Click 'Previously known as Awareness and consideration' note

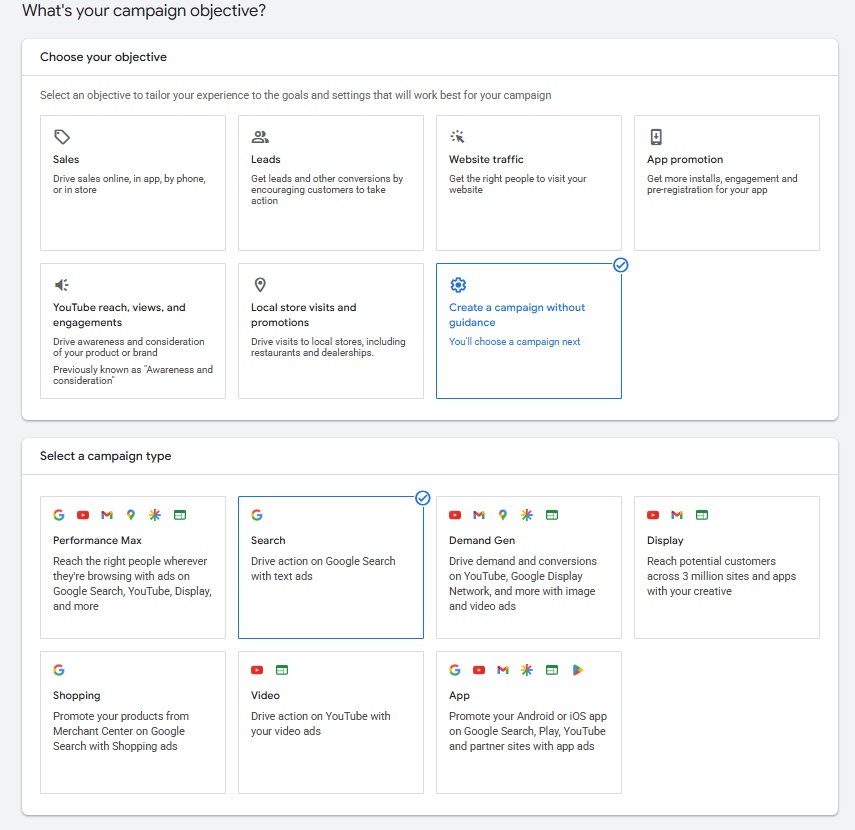[x=133, y=375]
